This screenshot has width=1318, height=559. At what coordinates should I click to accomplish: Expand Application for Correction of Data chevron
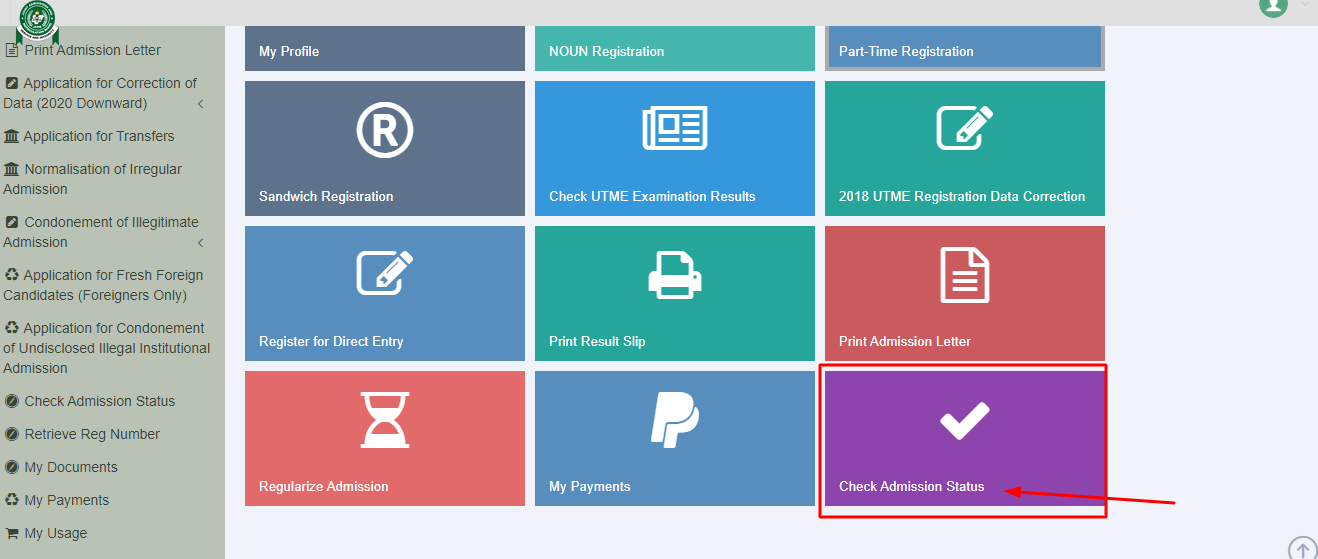(x=200, y=104)
